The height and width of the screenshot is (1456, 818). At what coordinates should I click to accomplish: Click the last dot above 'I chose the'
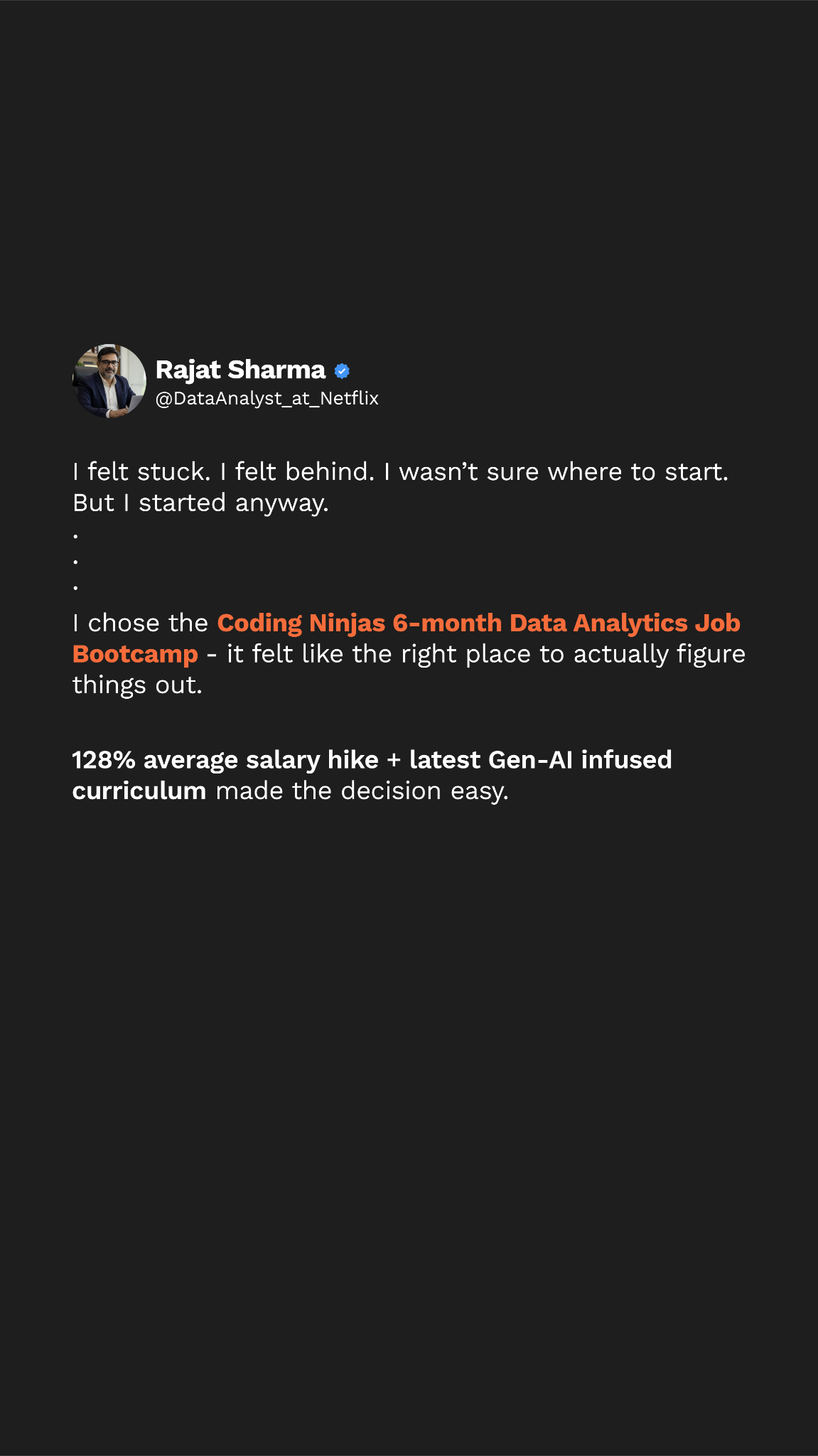click(x=75, y=589)
